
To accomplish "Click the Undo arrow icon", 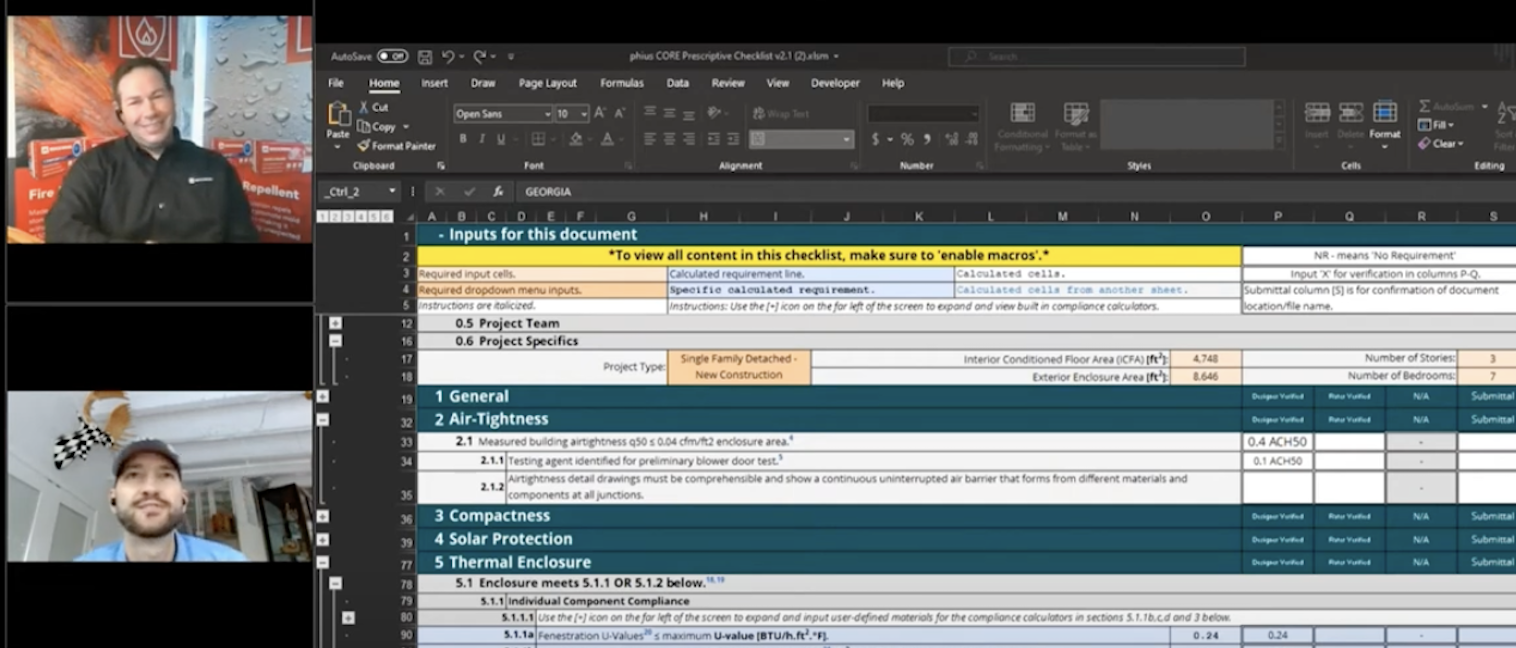I will (448, 57).
